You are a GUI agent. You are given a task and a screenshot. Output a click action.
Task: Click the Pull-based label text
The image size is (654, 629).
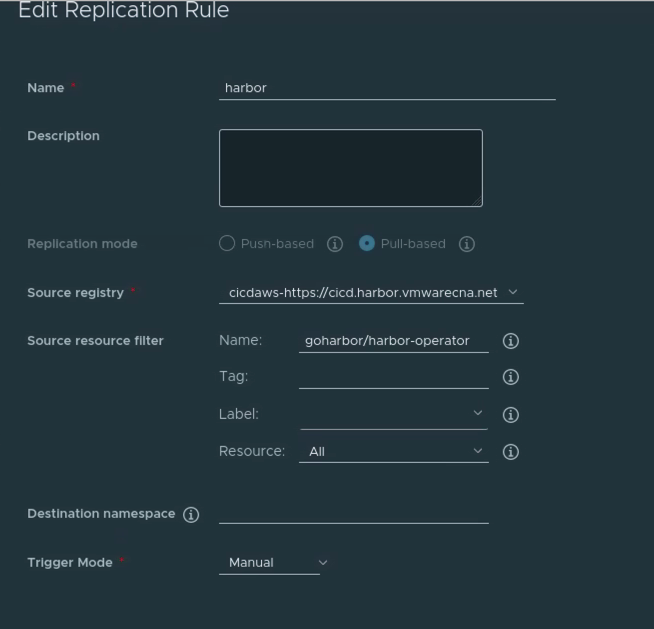pyautogui.click(x=413, y=244)
